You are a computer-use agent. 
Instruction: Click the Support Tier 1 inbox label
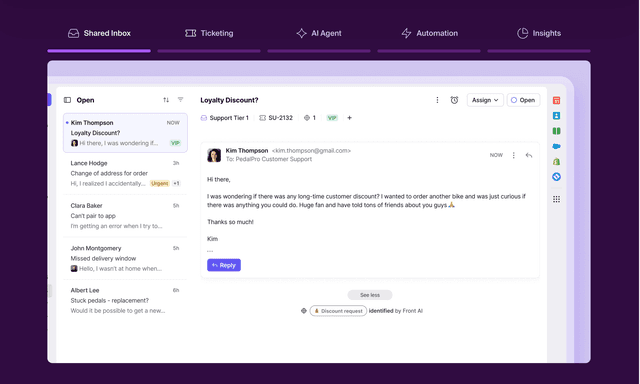[x=224, y=118]
